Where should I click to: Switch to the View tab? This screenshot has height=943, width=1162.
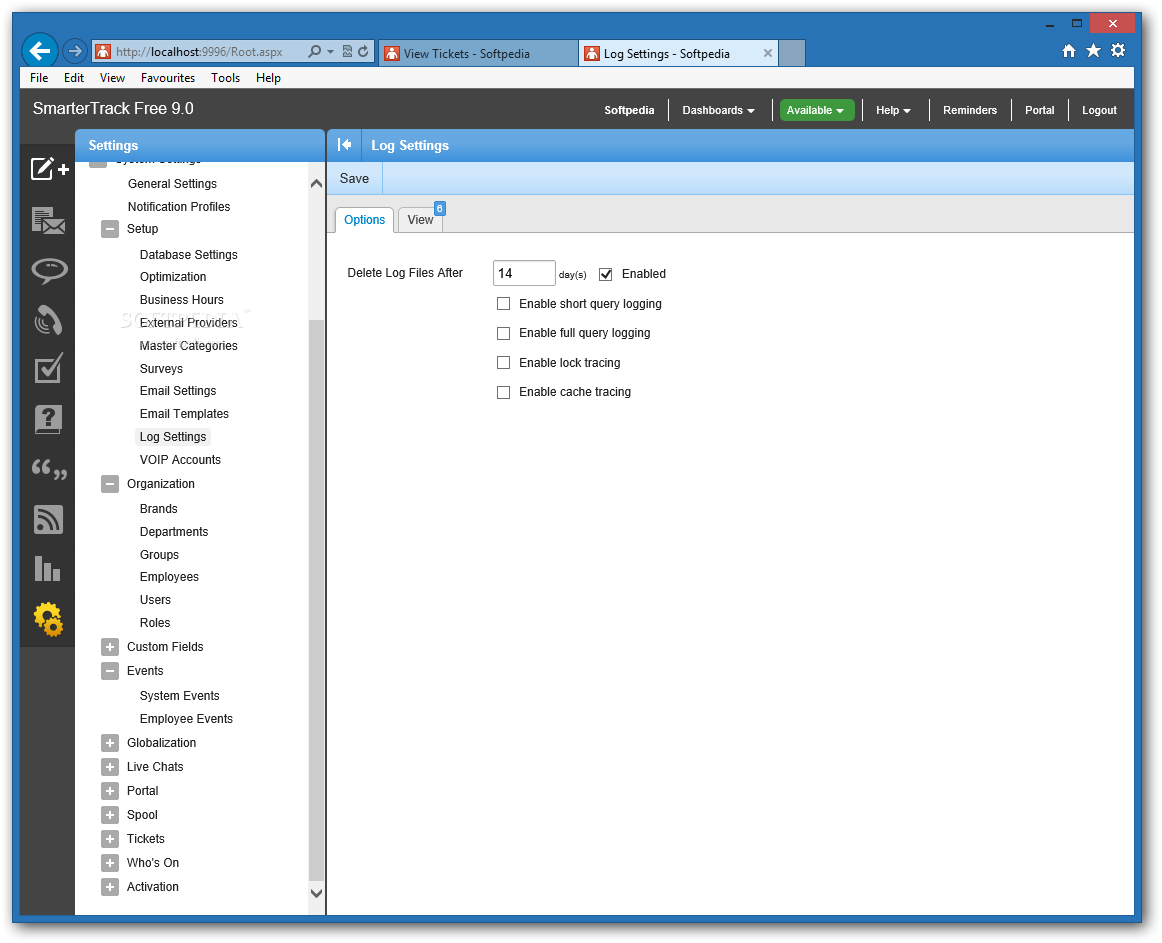(x=420, y=220)
